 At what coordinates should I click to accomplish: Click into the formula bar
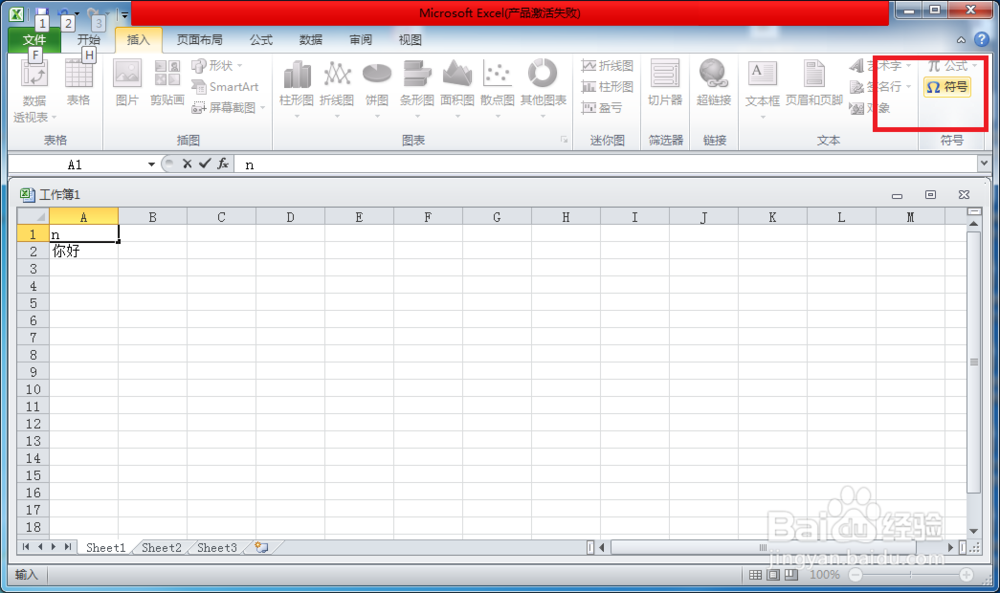(606, 165)
